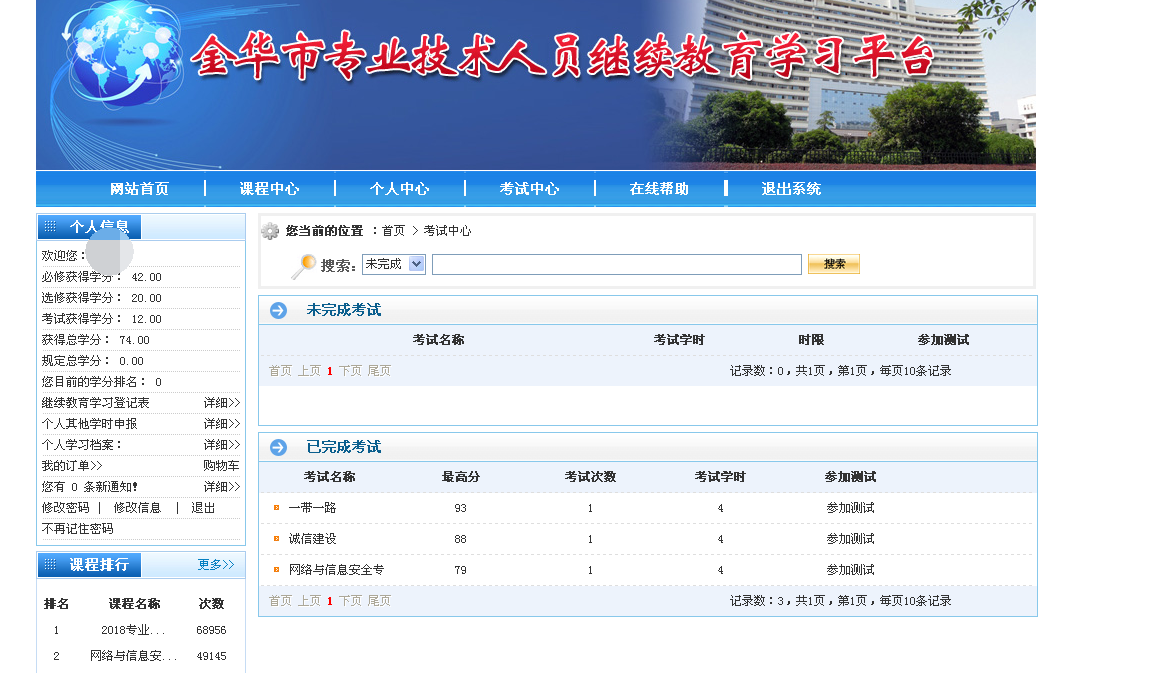This screenshot has width=1154, height=673.
Task: Click the search keyword text field
Action: click(616, 264)
